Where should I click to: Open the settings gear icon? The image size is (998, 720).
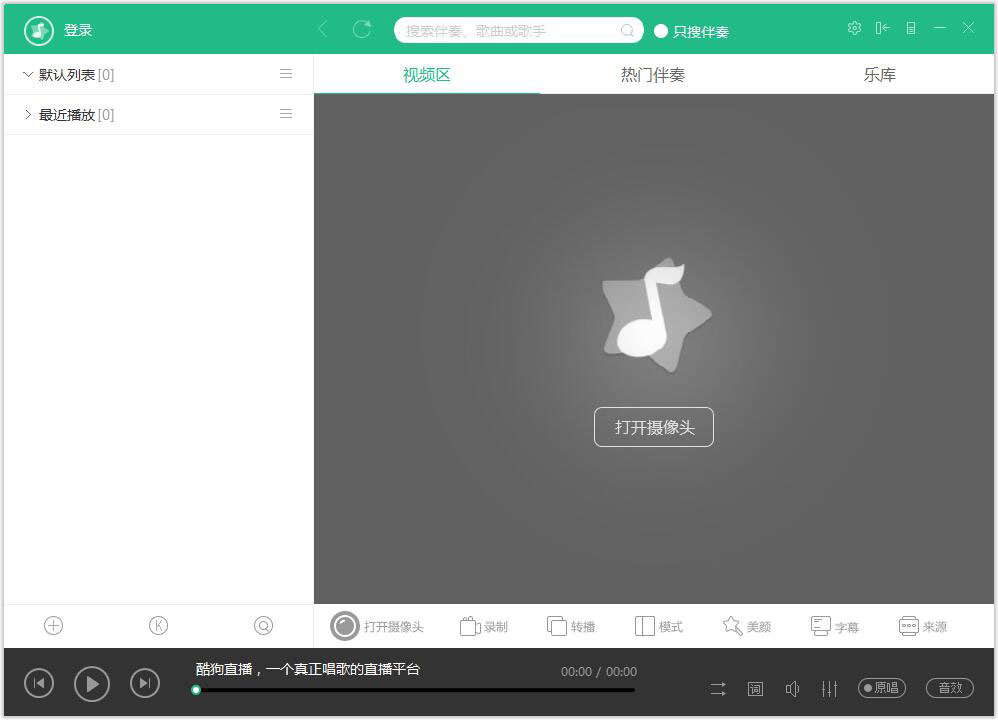coord(855,28)
